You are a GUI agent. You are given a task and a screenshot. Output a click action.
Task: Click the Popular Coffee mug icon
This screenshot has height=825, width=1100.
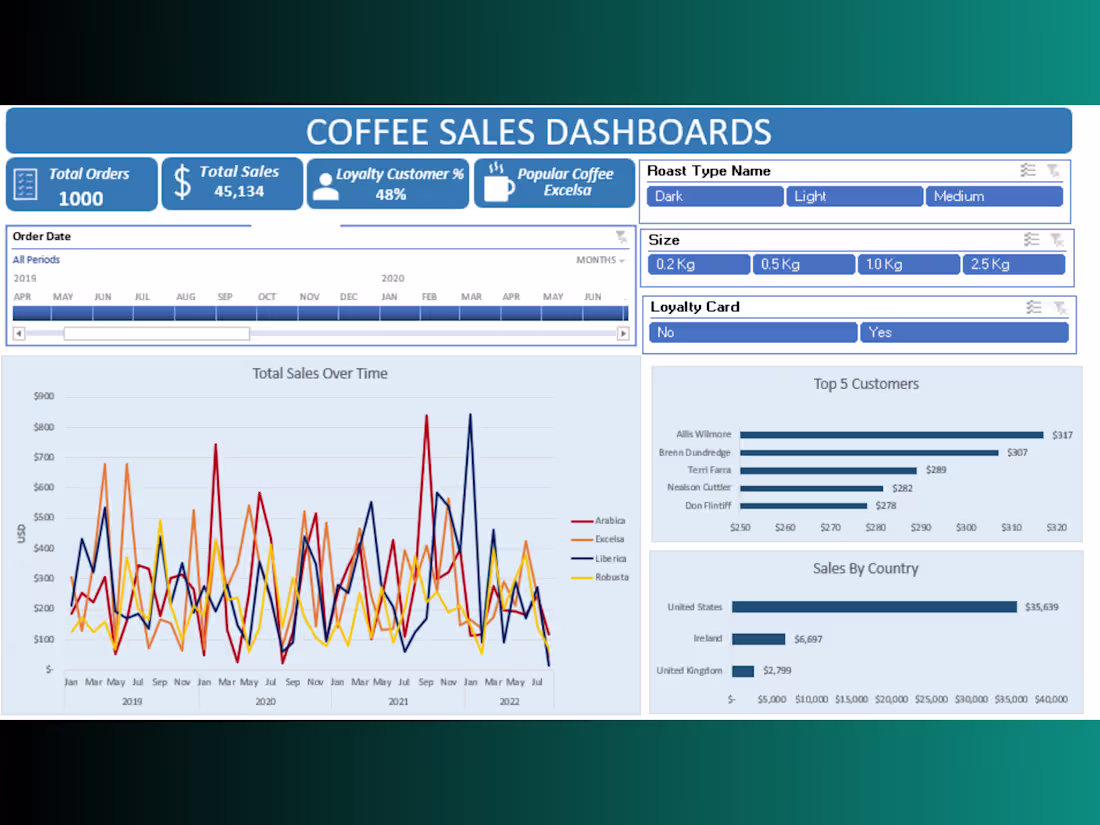tap(499, 182)
